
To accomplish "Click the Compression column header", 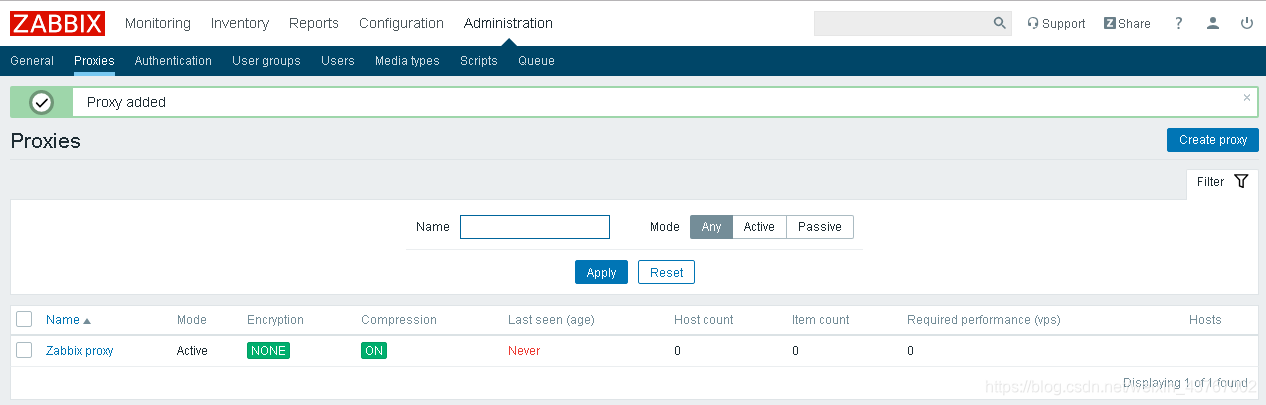I will click(399, 320).
